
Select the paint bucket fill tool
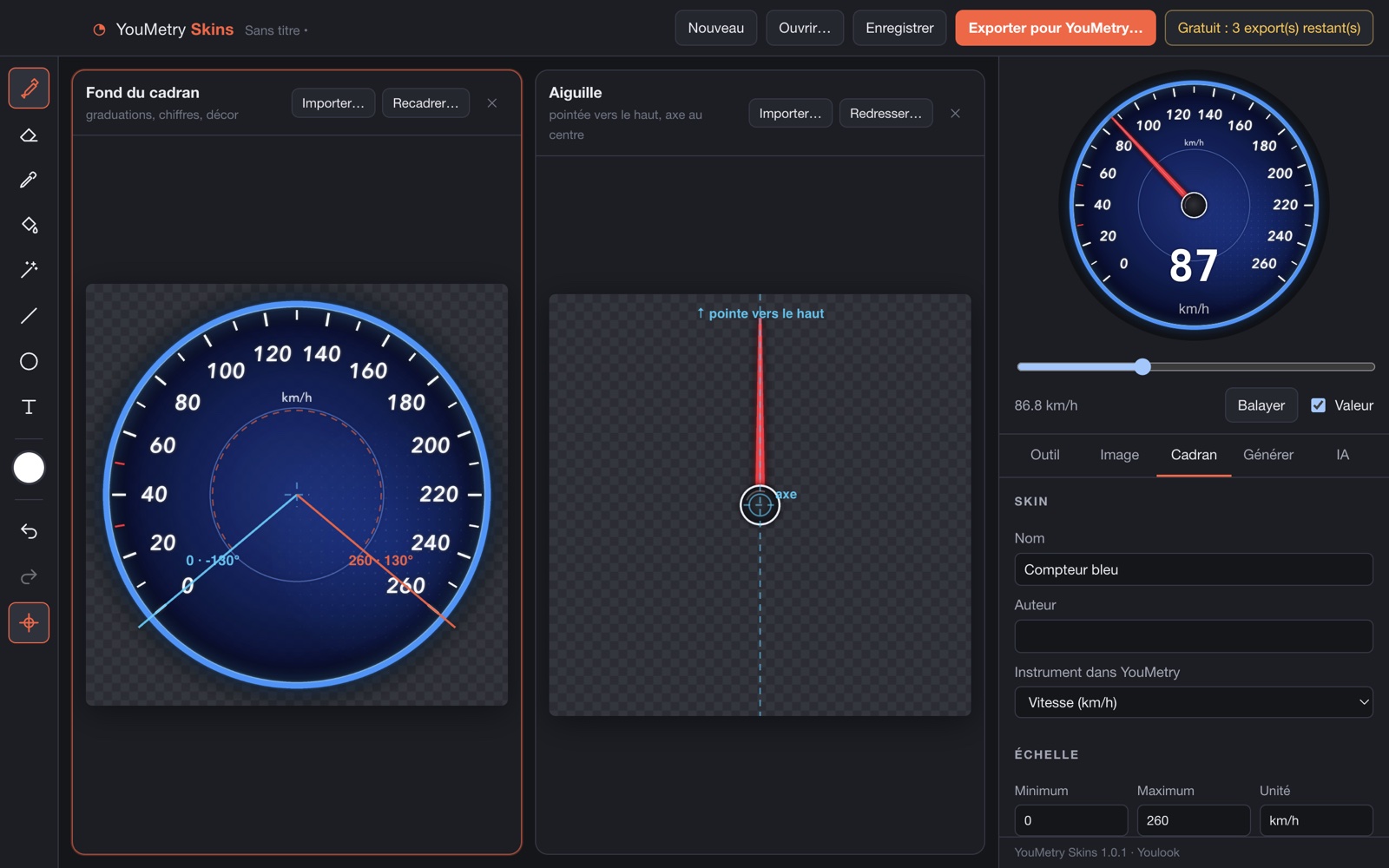coord(29,225)
